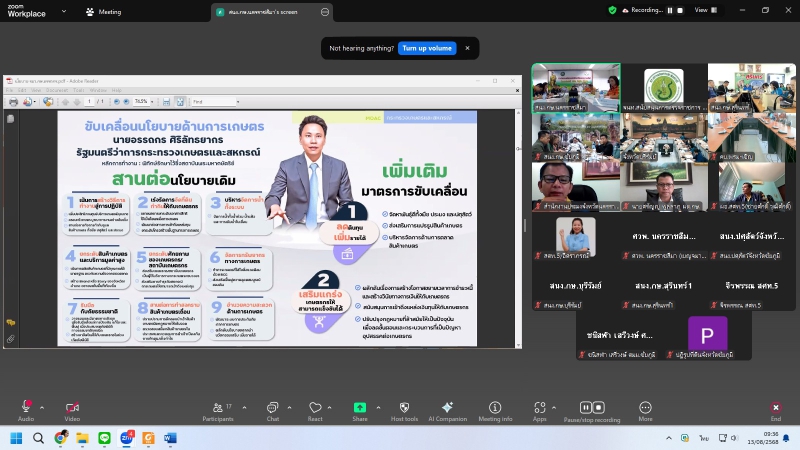Open the Meeting tab at top
The width and height of the screenshot is (800, 450).
click(x=104, y=12)
